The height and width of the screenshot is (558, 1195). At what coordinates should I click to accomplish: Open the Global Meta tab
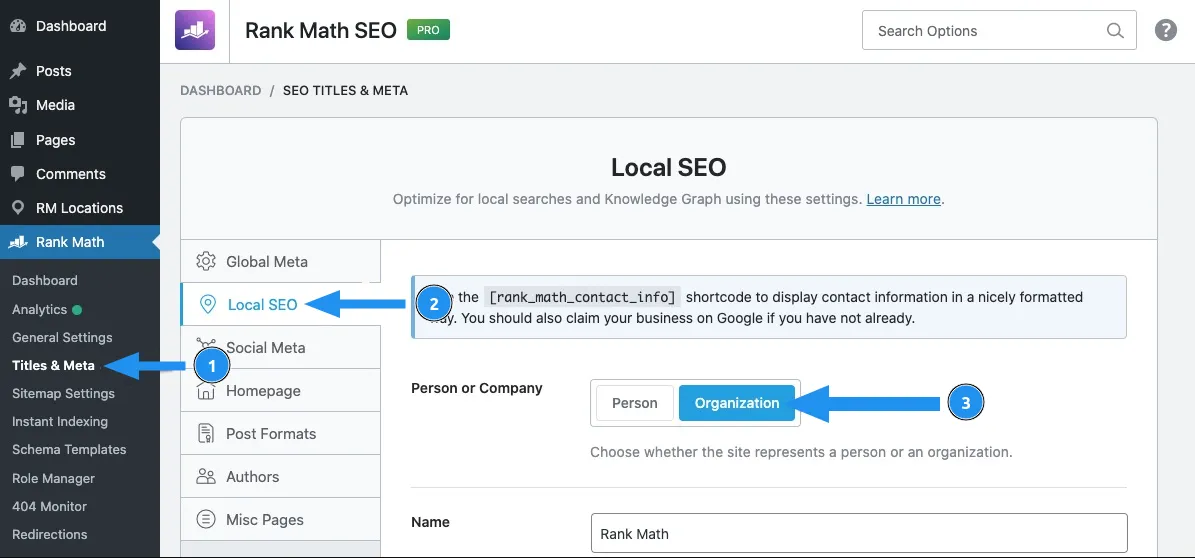pyautogui.click(x=280, y=261)
